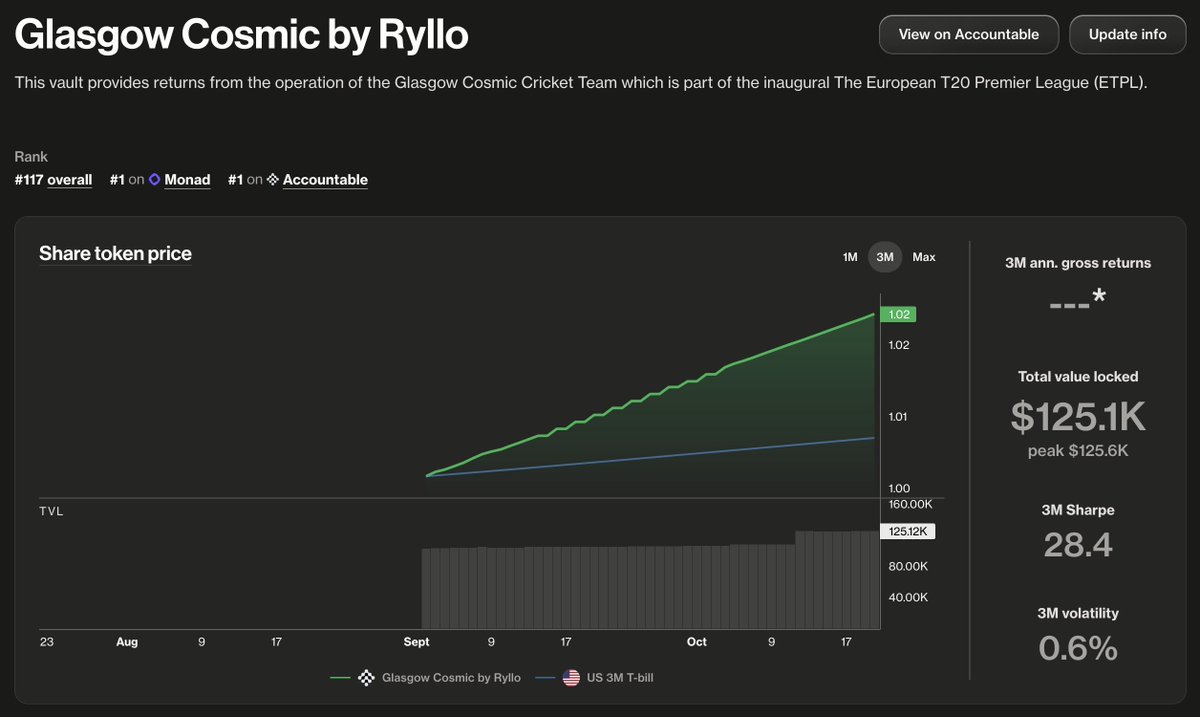Select the Max chart range
The width and height of the screenshot is (1200, 717).
pyautogui.click(x=924, y=257)
